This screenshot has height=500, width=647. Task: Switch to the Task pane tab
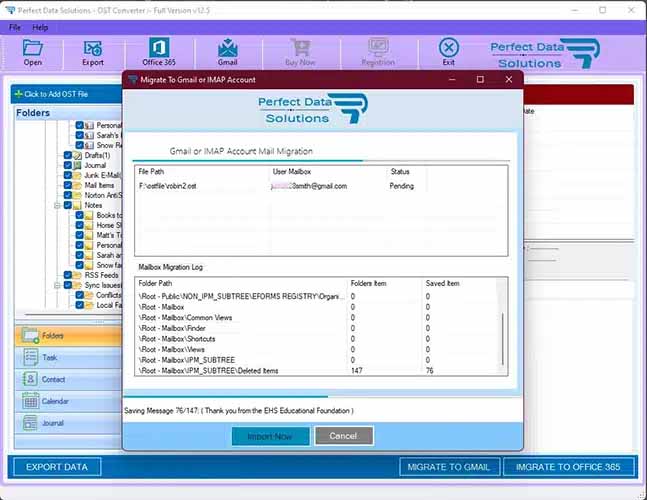click(x=68, y=357)
